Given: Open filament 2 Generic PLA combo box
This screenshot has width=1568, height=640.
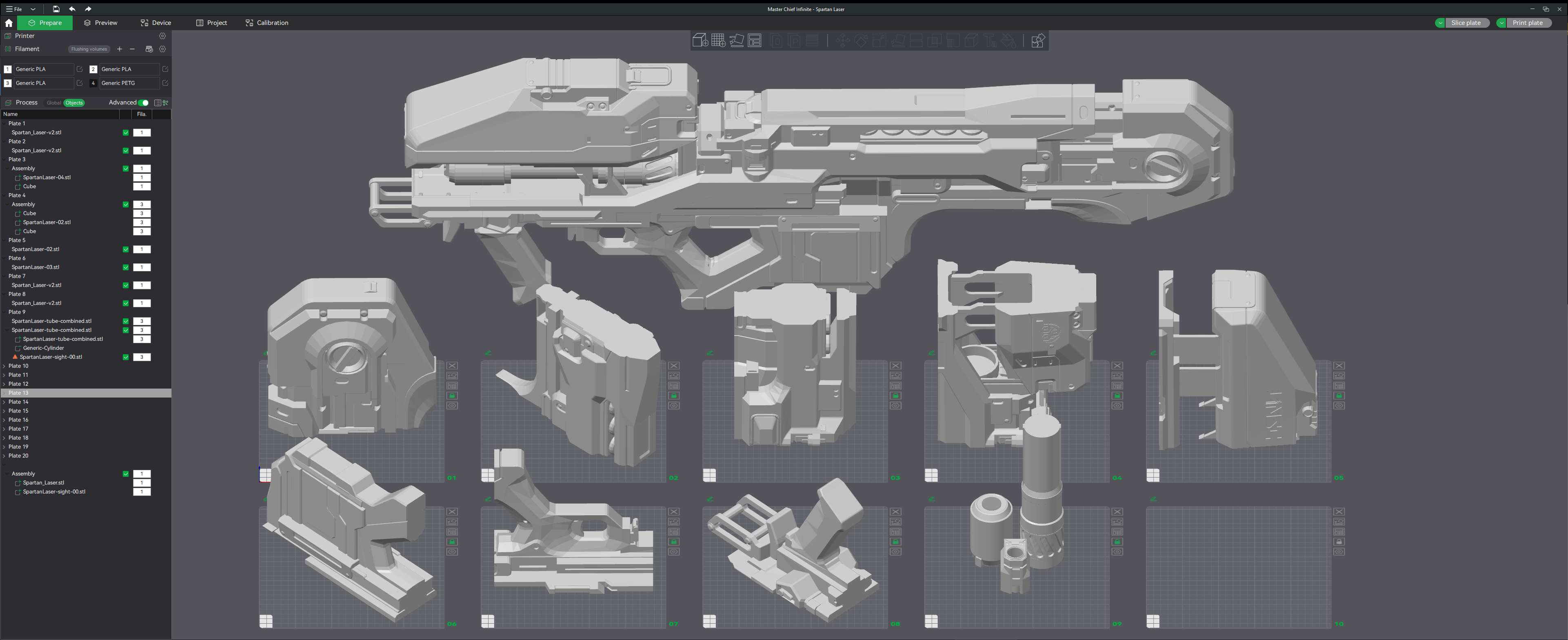Looking at the screenshot, I should (129, 69).
